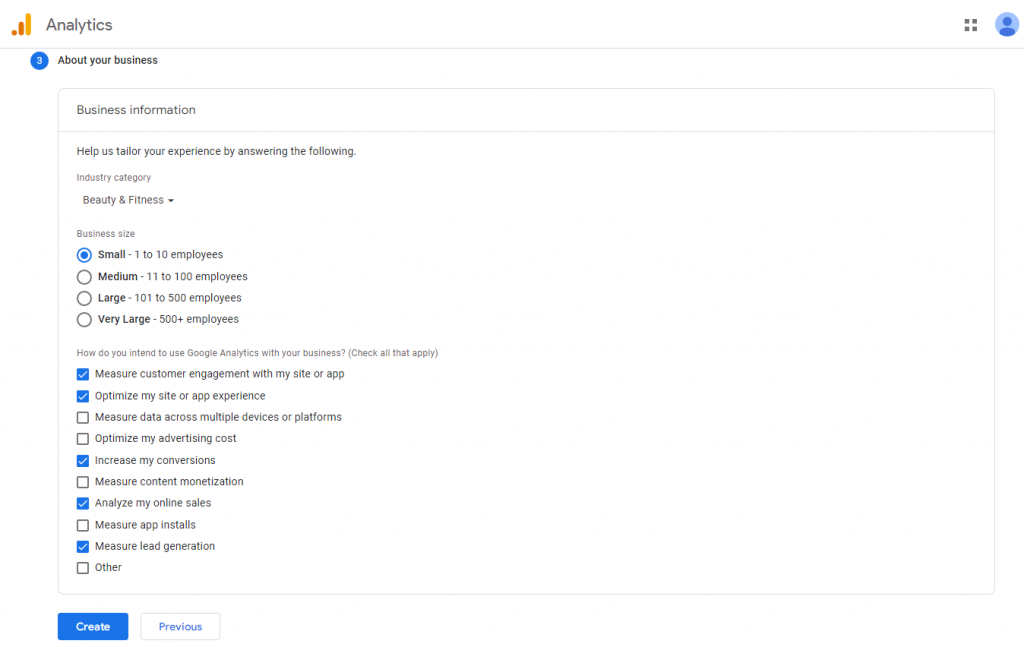Screen dimensions: 1024x647
Task: Click the blue Create button
Action: click(93, 627)
